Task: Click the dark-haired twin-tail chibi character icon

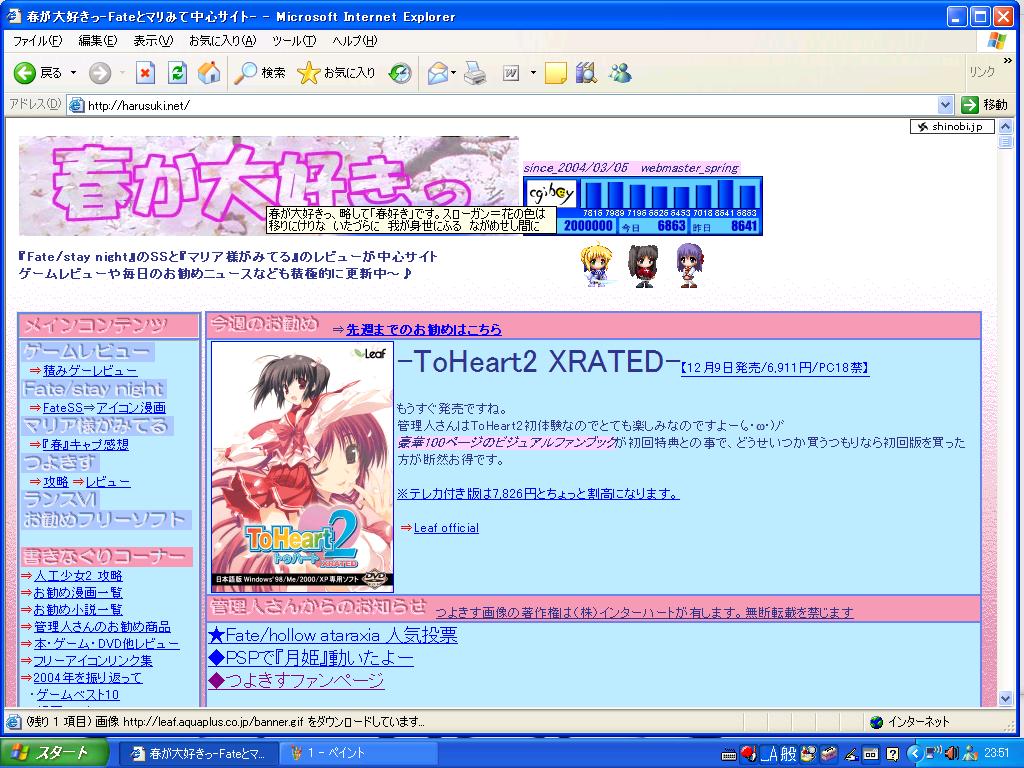Action: click(x=643, y=265)
